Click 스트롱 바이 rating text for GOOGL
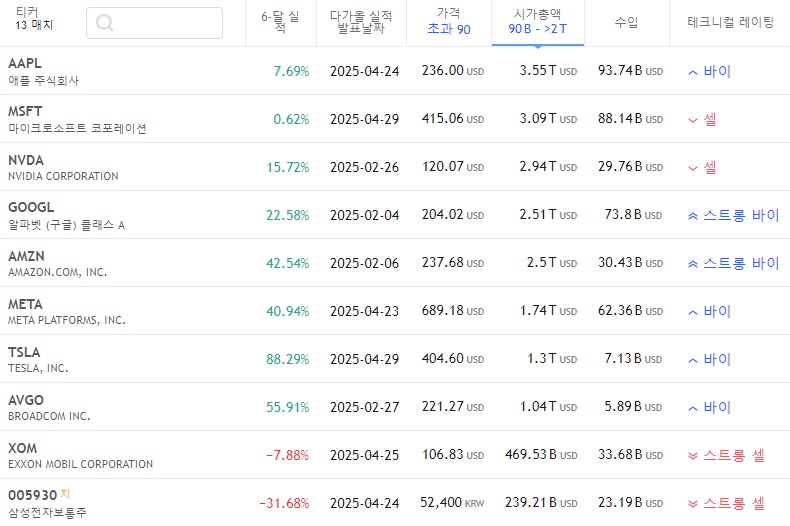Screen dimensions: 790x526 pyautogui.click(x=741, y=216)
